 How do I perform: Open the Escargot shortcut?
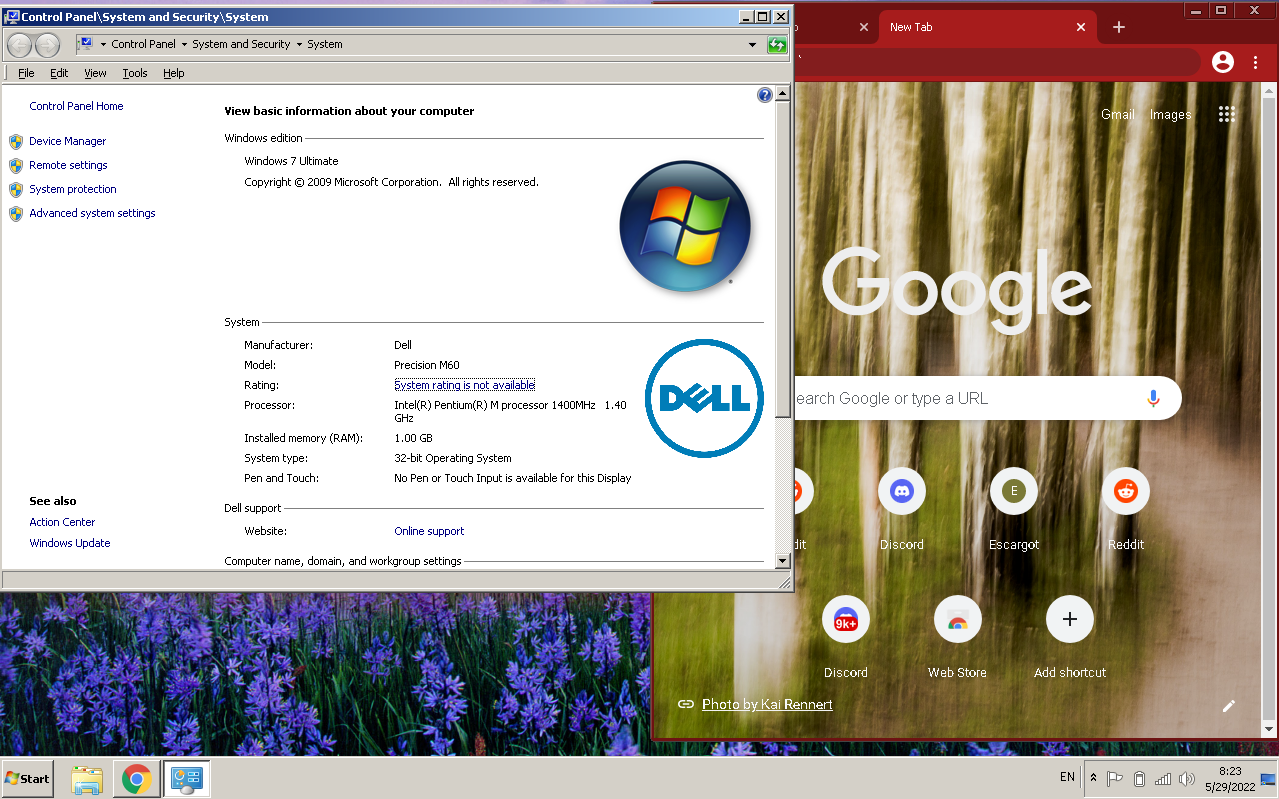(x=1013, y=491)
